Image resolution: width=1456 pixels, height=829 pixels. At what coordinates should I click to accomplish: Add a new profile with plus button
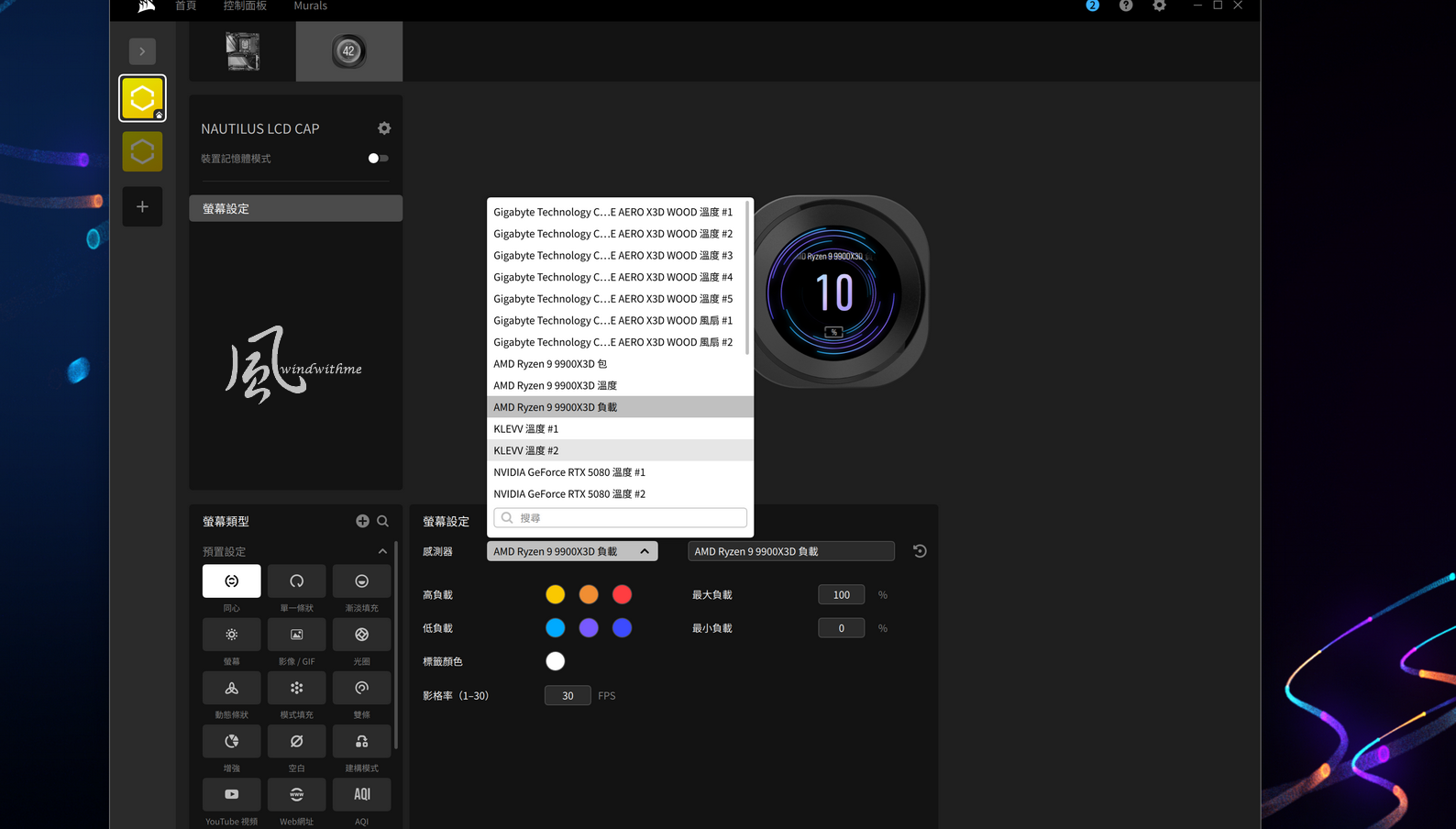142,206
